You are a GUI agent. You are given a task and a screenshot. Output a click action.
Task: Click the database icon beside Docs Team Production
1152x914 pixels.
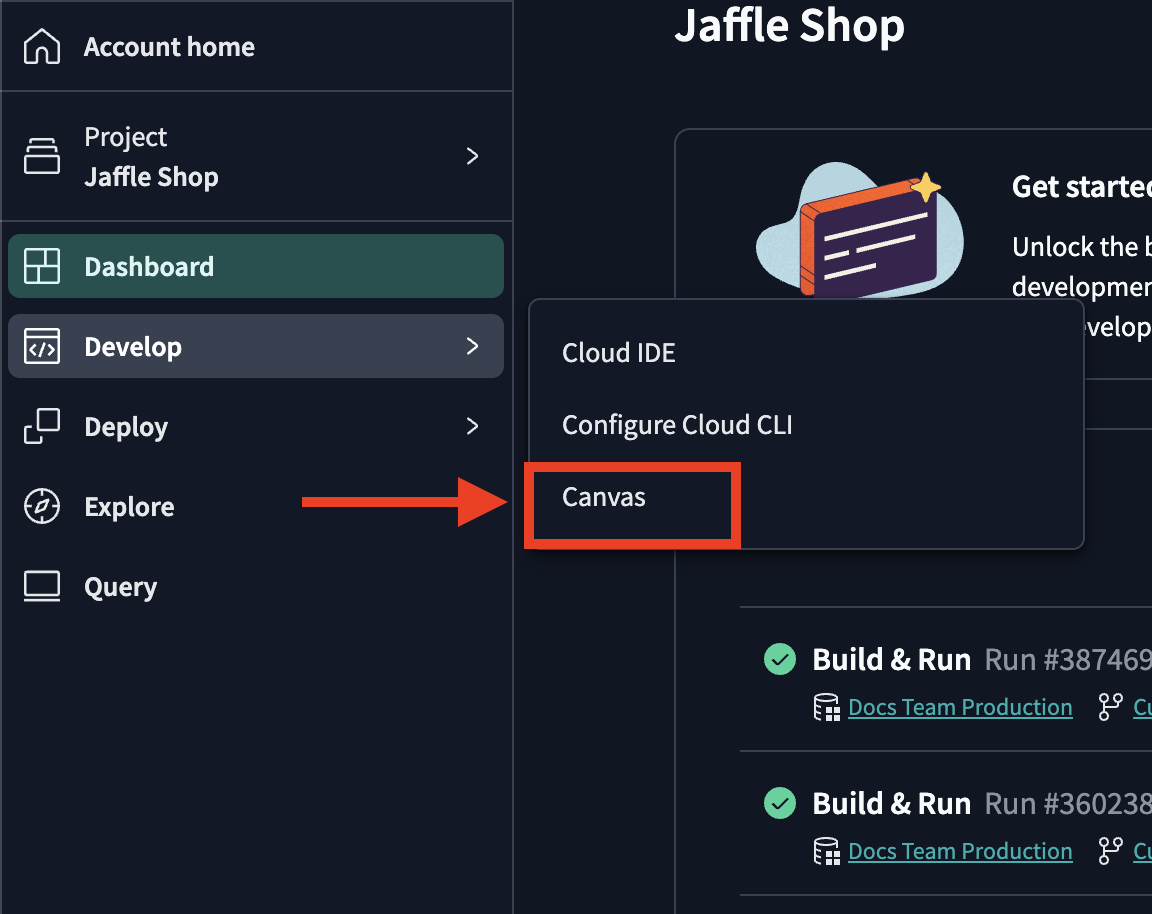[x=827, y=707]
